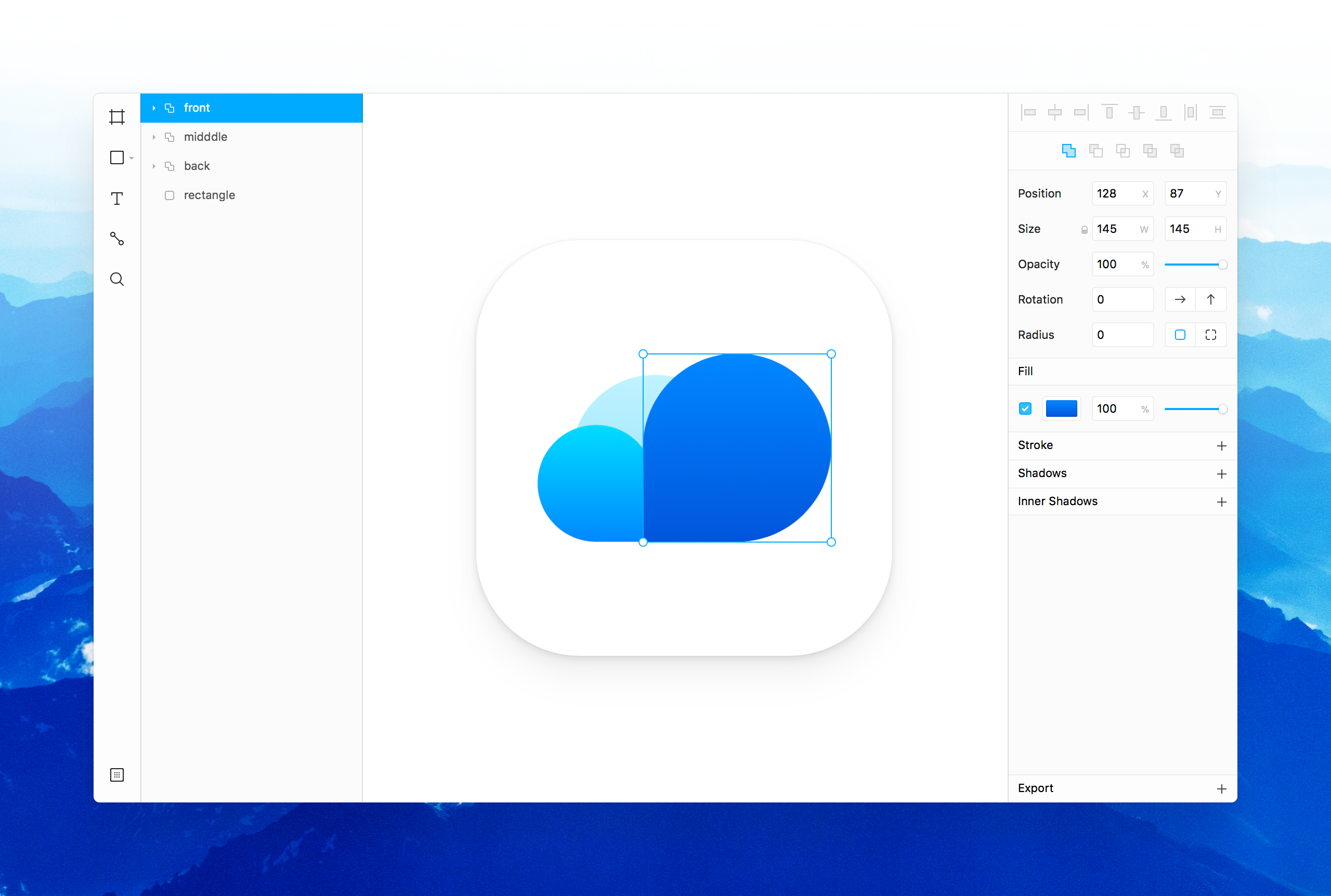Select the back layer item

(x=197, y=166)
